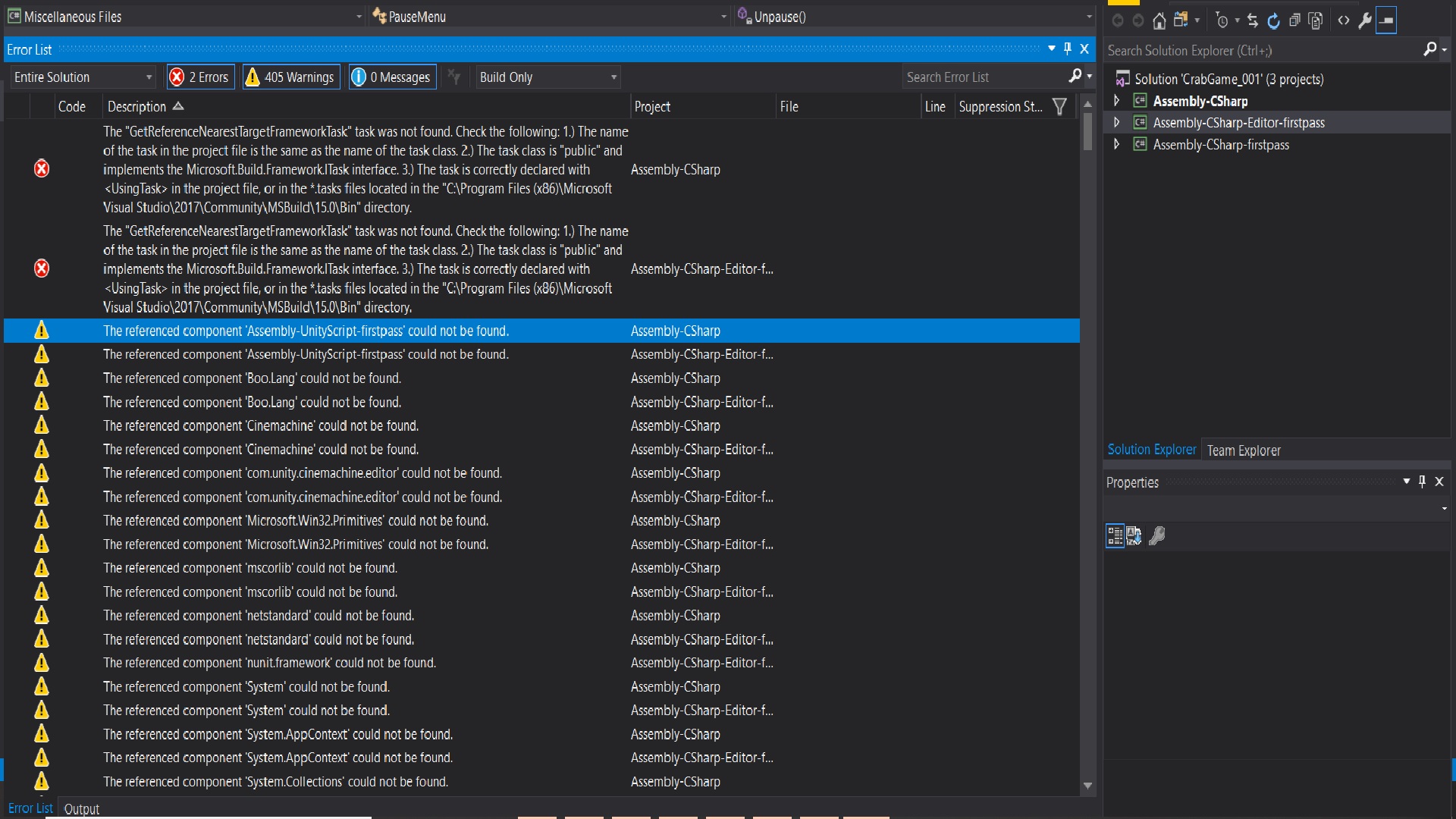
Task: Toggle the 0 Messages visibility button
Action: 391,77
